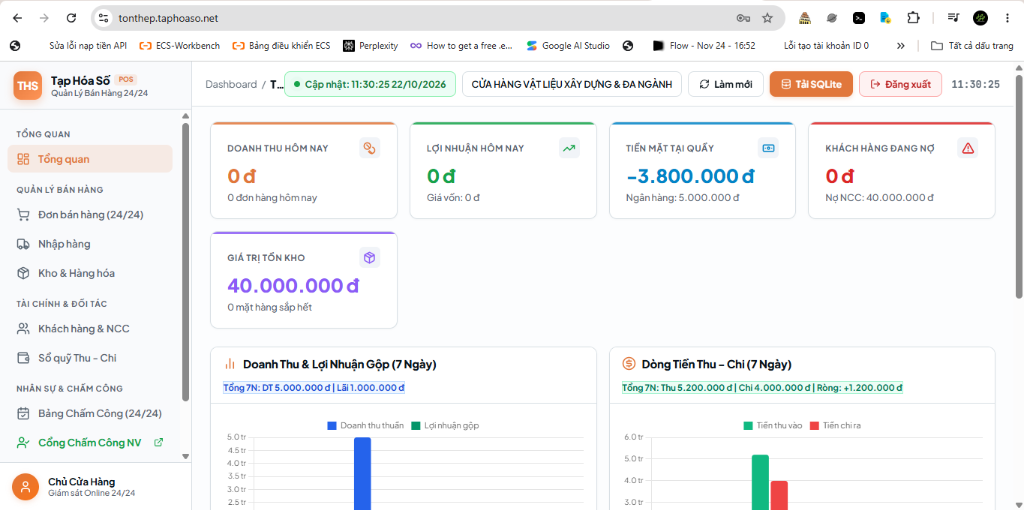Open the Perplexity bookmark
1024x510 pixels.
point(370,46)
